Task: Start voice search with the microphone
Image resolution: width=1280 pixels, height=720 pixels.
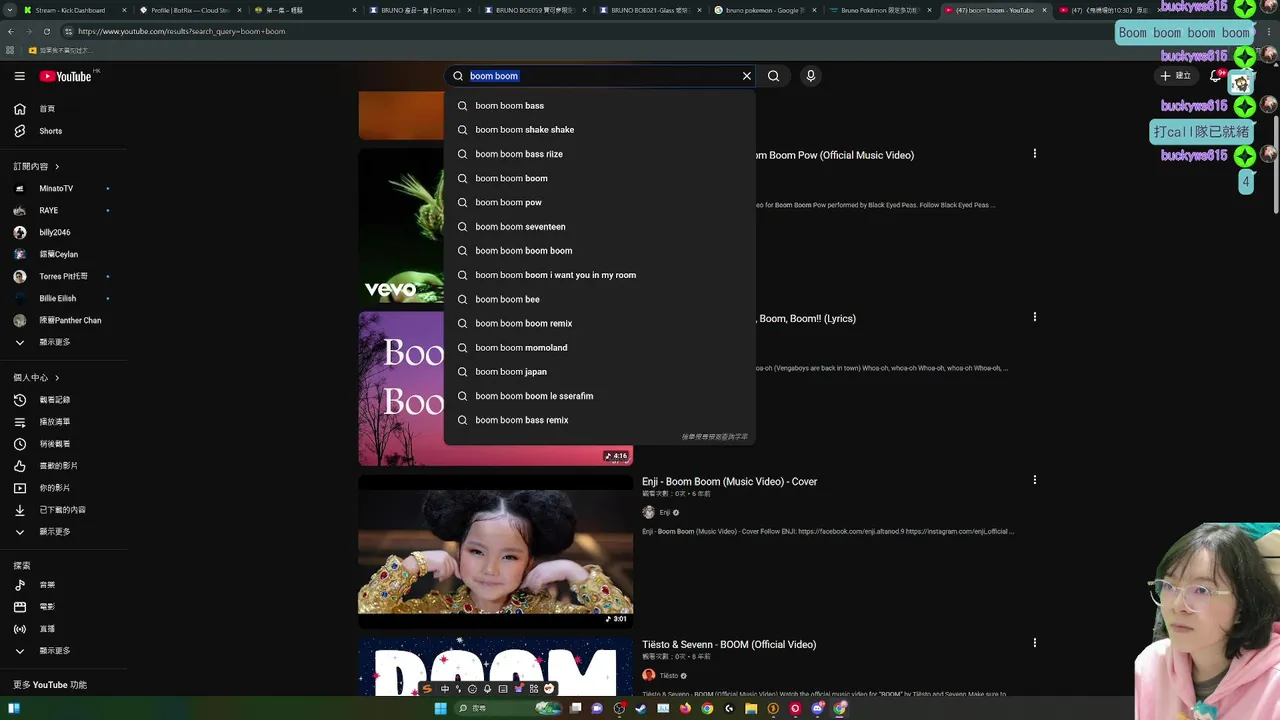Action: (x=811, y=76)
